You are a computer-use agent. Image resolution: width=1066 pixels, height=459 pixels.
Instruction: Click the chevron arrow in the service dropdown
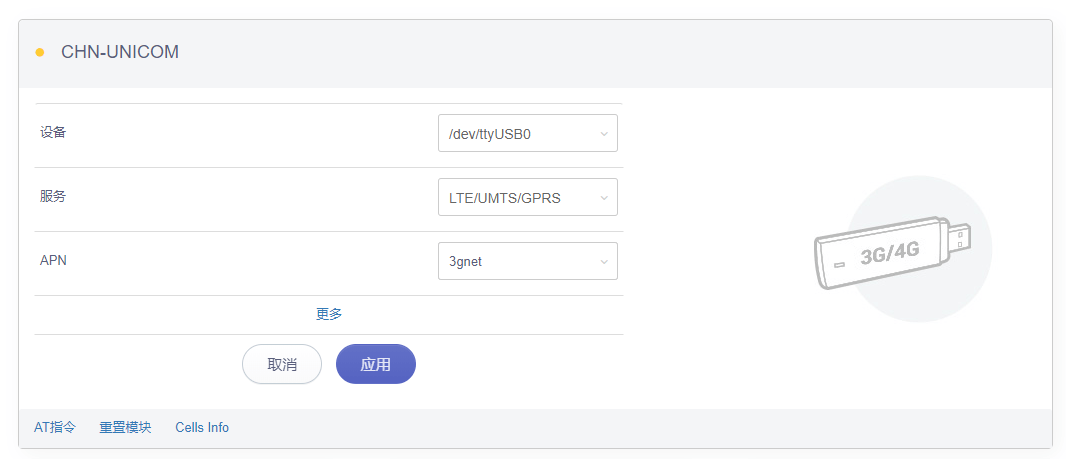coord(604,198)
